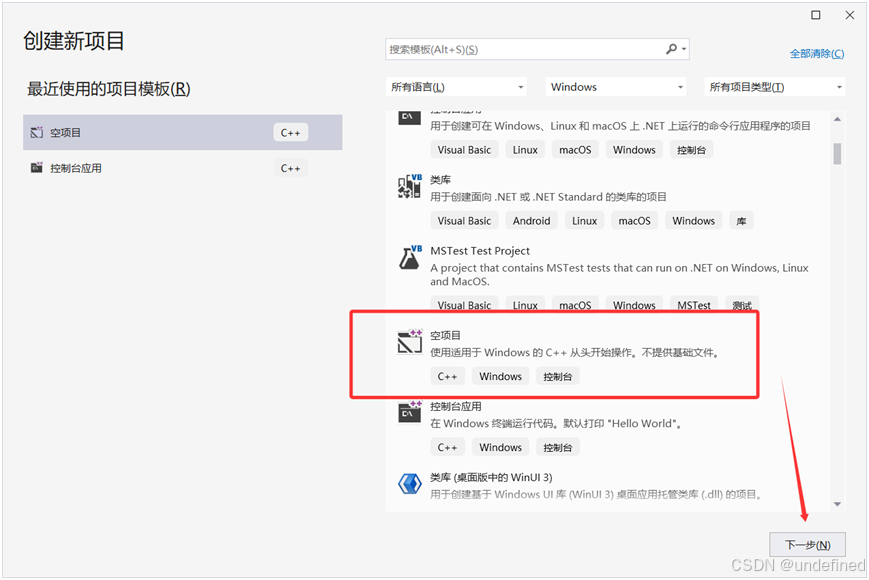Click the C++ tag under 空项目
Image resolution: width=869 pixels, height=580 pixels.
(447, 376)
